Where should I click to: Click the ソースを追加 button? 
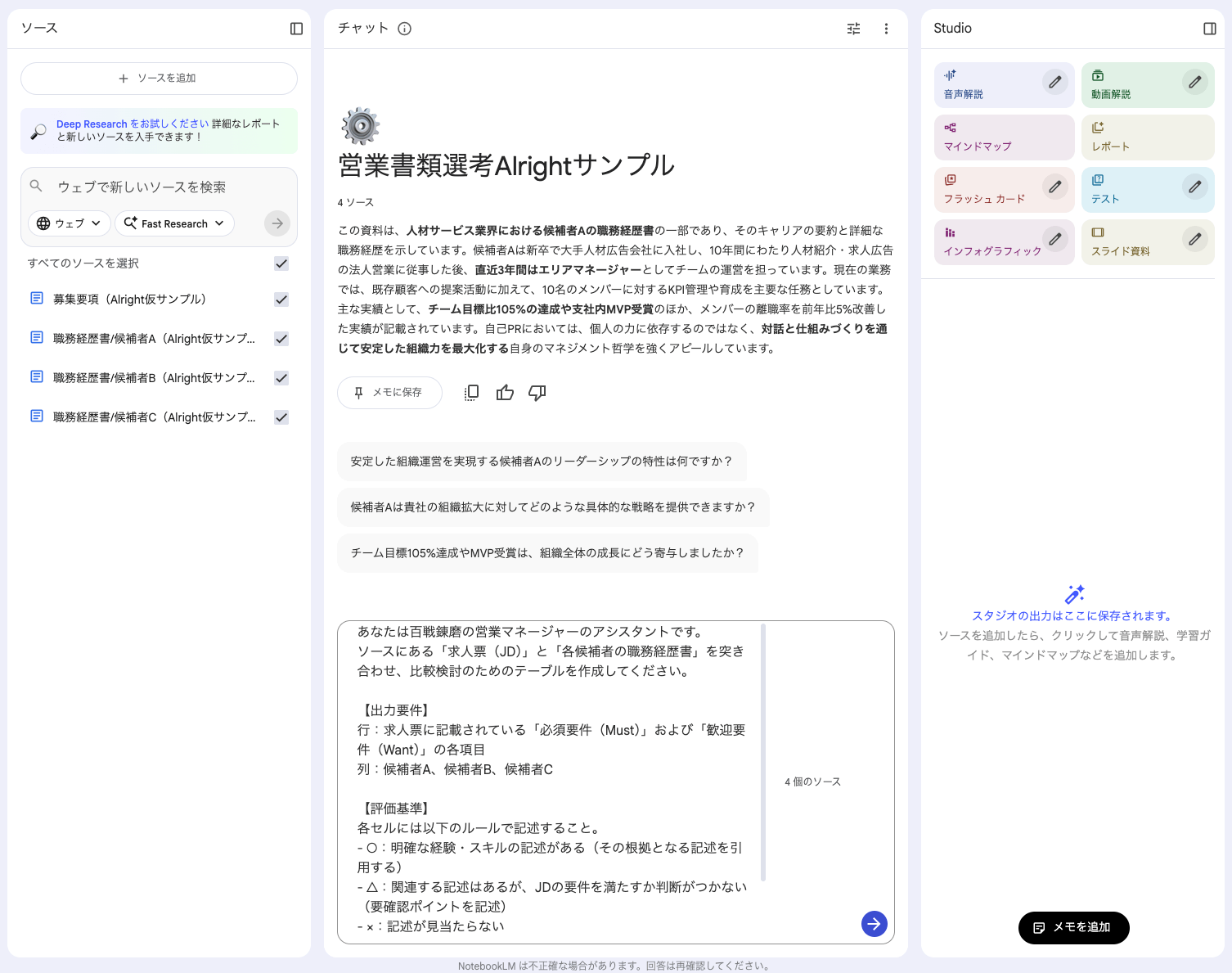click(x=158, y=78)
